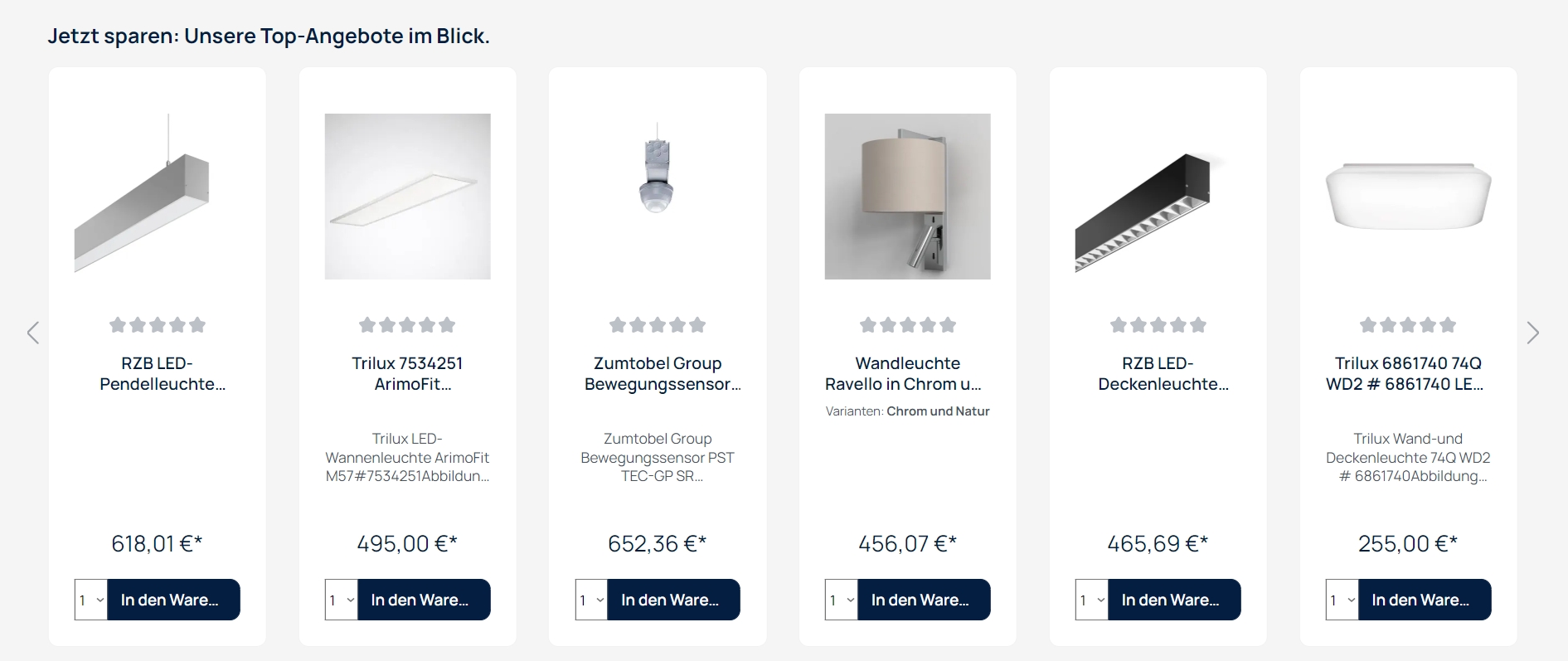Open quantity dropdown for Wandleuchte Ravello

pos(842,600)
